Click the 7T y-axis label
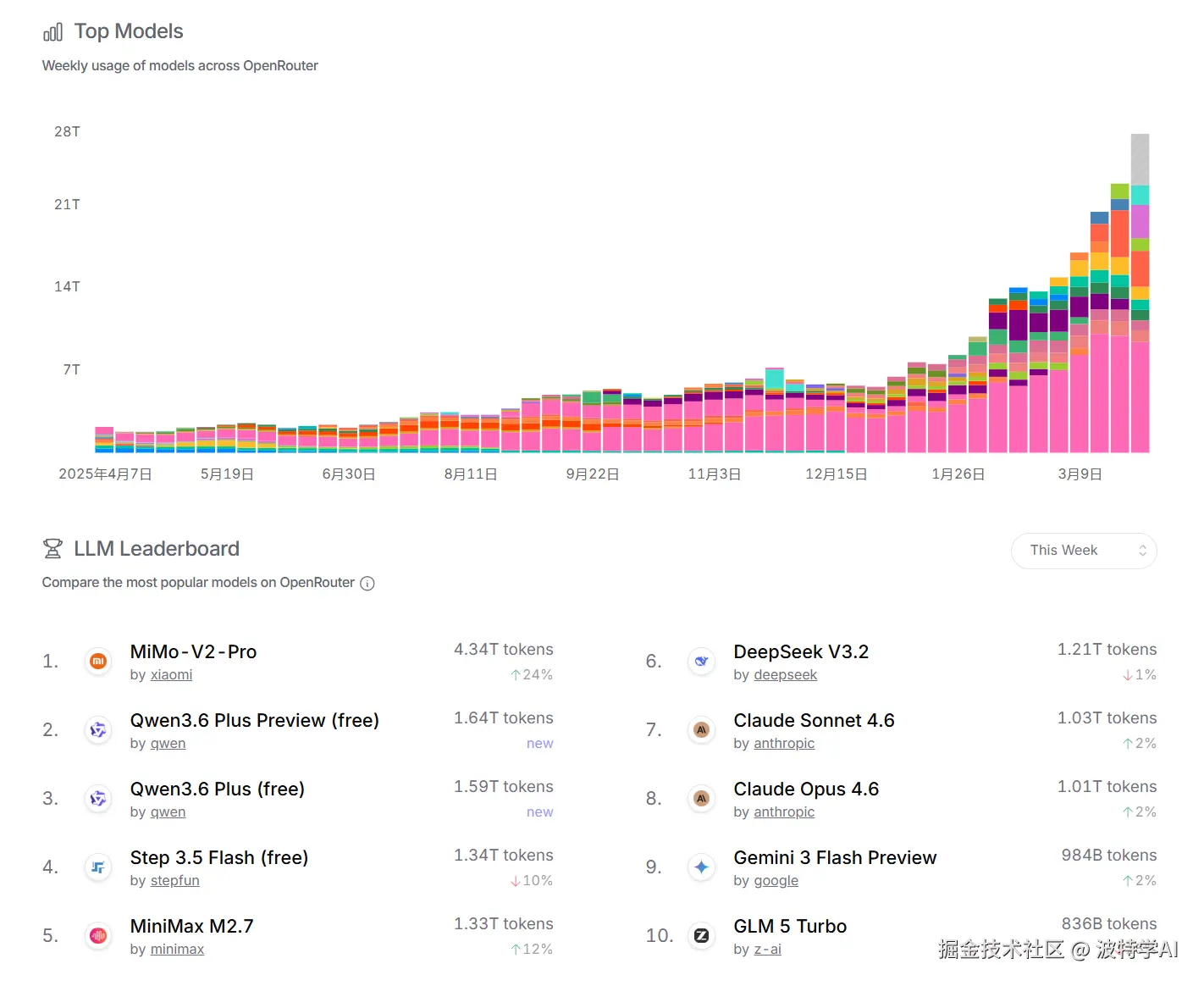 click(71, 369)
